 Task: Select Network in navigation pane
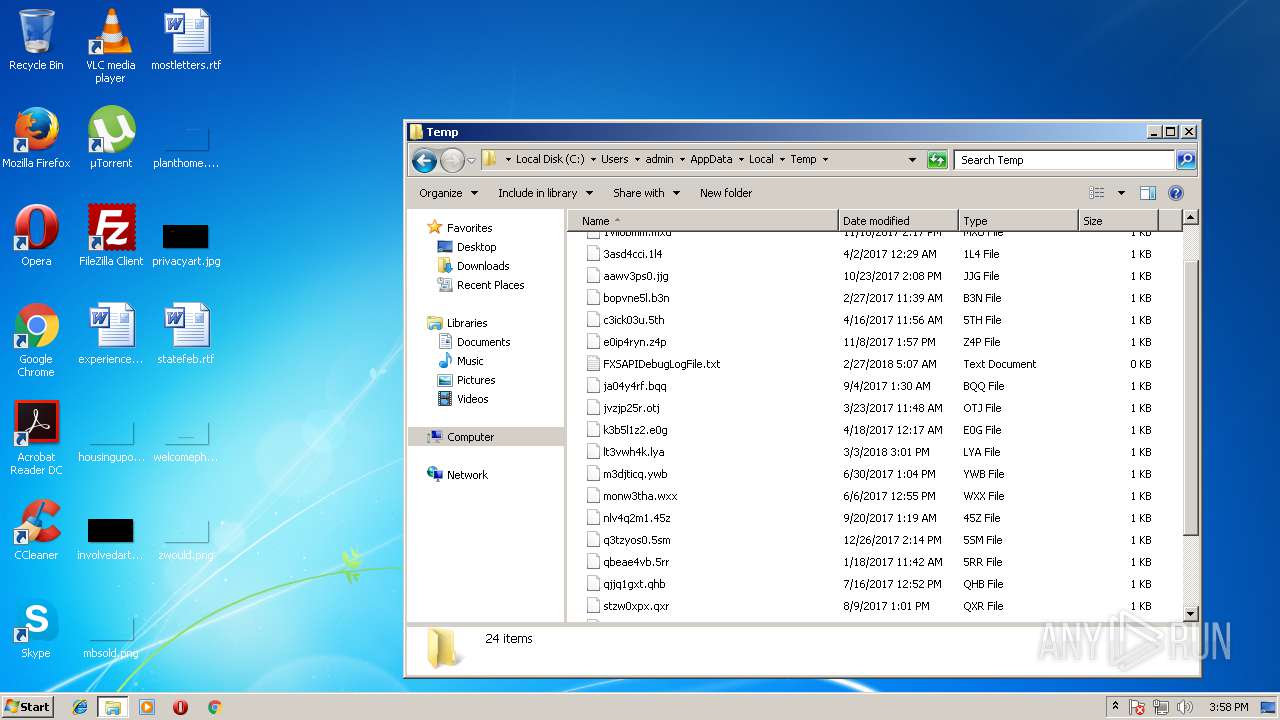click(x=467, y=475)
